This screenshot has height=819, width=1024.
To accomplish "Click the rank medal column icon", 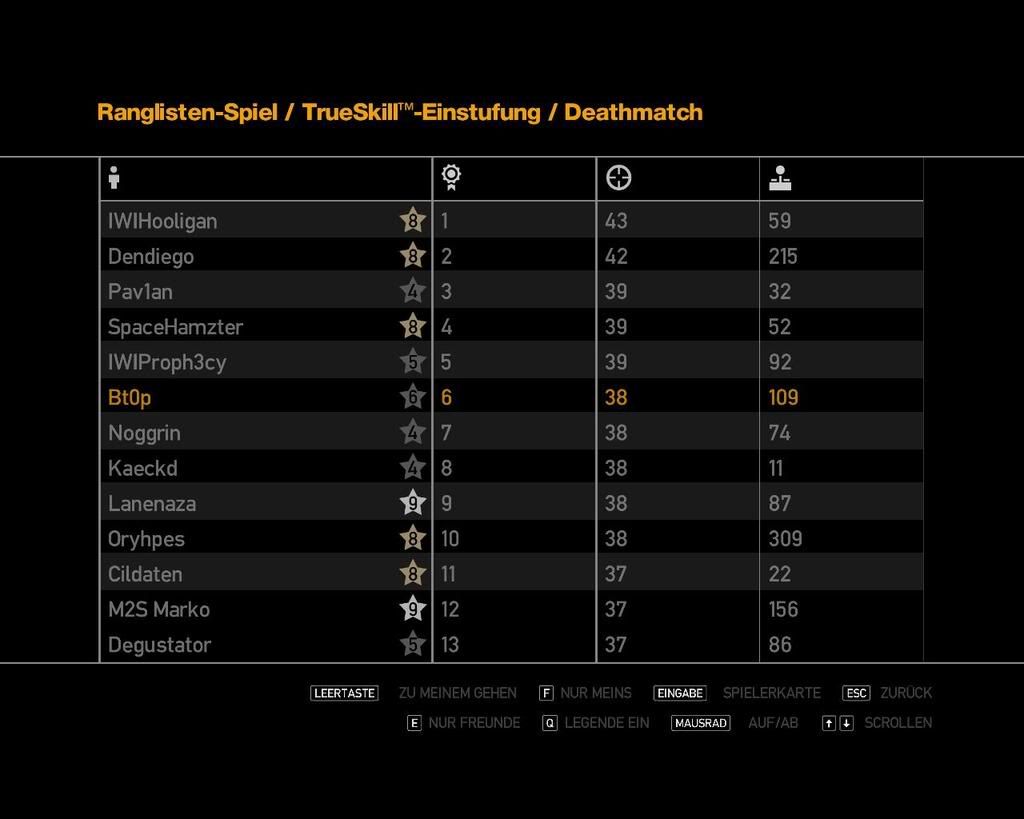I will (451, 178).
